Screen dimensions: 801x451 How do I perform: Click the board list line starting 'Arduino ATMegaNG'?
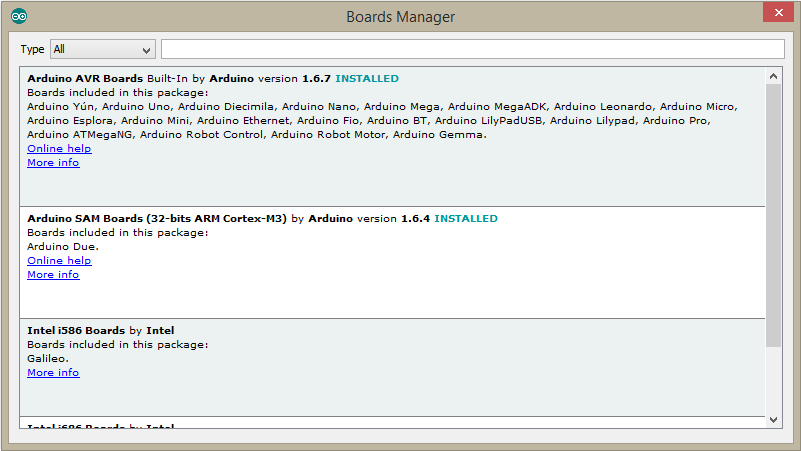pyautogui.click(x=257, y=135)
